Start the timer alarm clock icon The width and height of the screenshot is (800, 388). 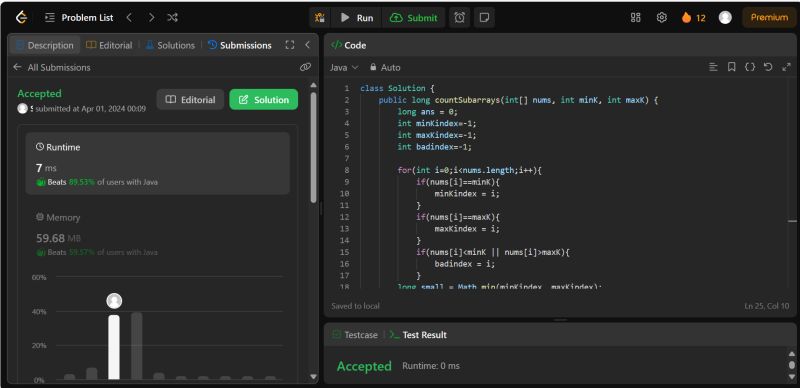460,18
